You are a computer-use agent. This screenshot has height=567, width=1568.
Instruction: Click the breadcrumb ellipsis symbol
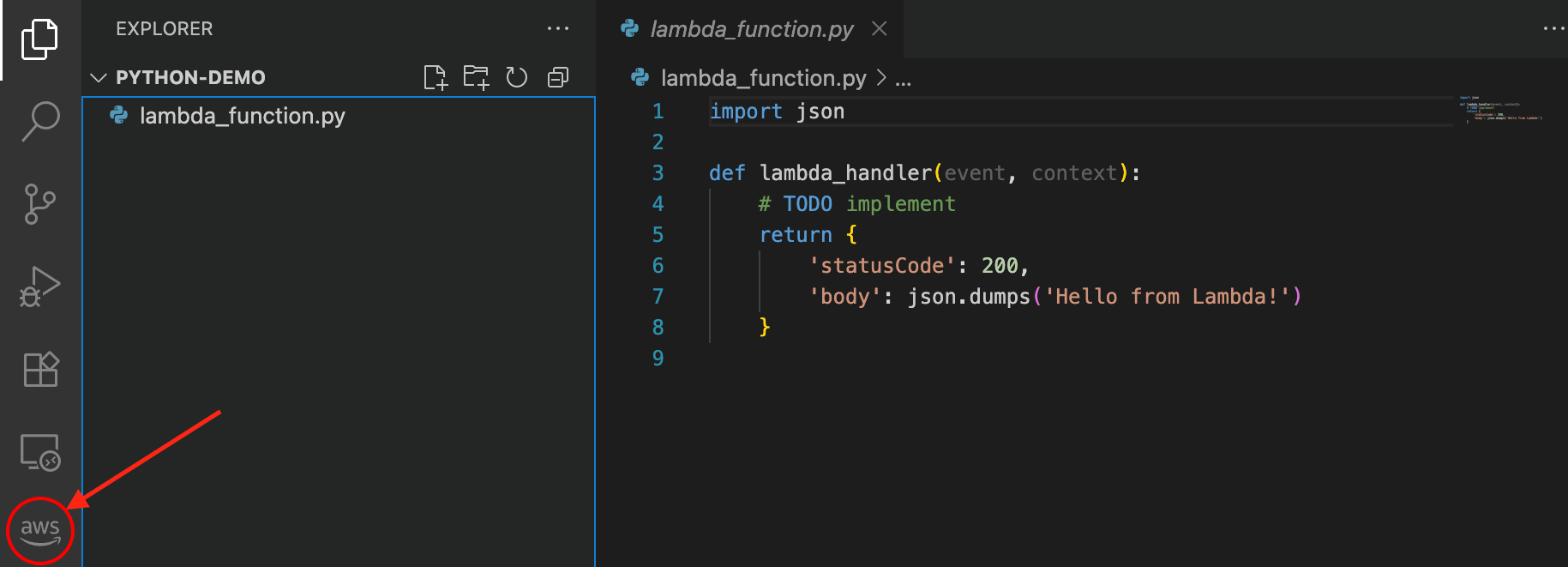[x=903, y=80]
